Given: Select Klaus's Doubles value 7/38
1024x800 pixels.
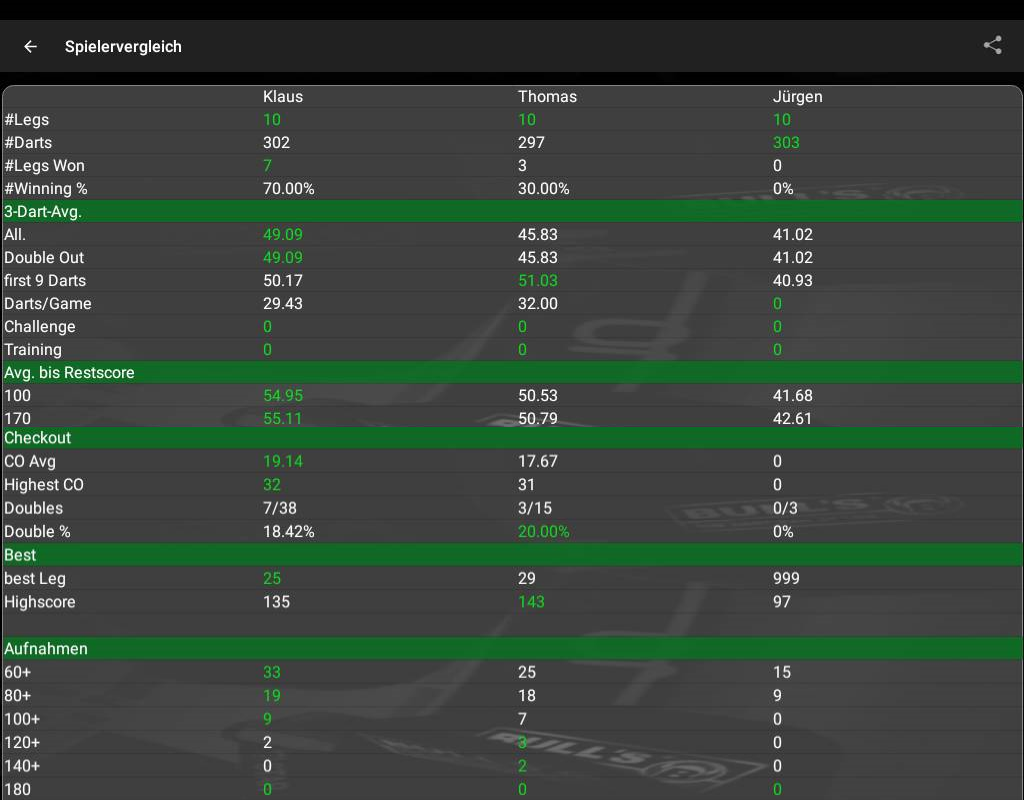Looking at the screenshot, I should (279, 508).
